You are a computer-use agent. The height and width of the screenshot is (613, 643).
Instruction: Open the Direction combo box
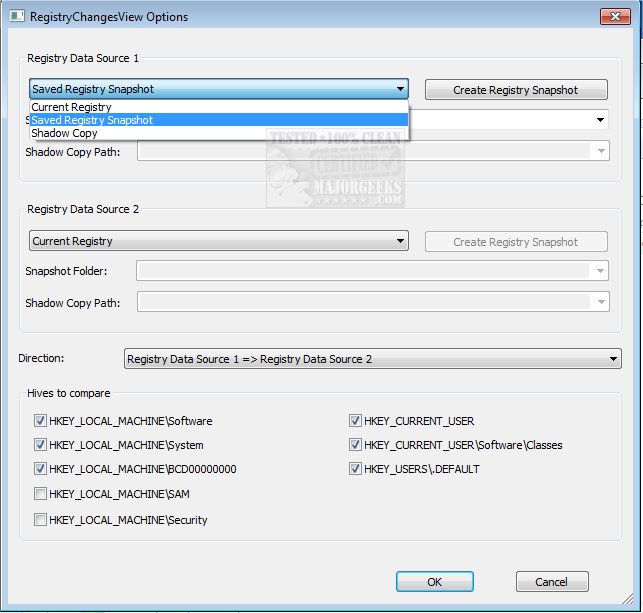coord(373,359)
